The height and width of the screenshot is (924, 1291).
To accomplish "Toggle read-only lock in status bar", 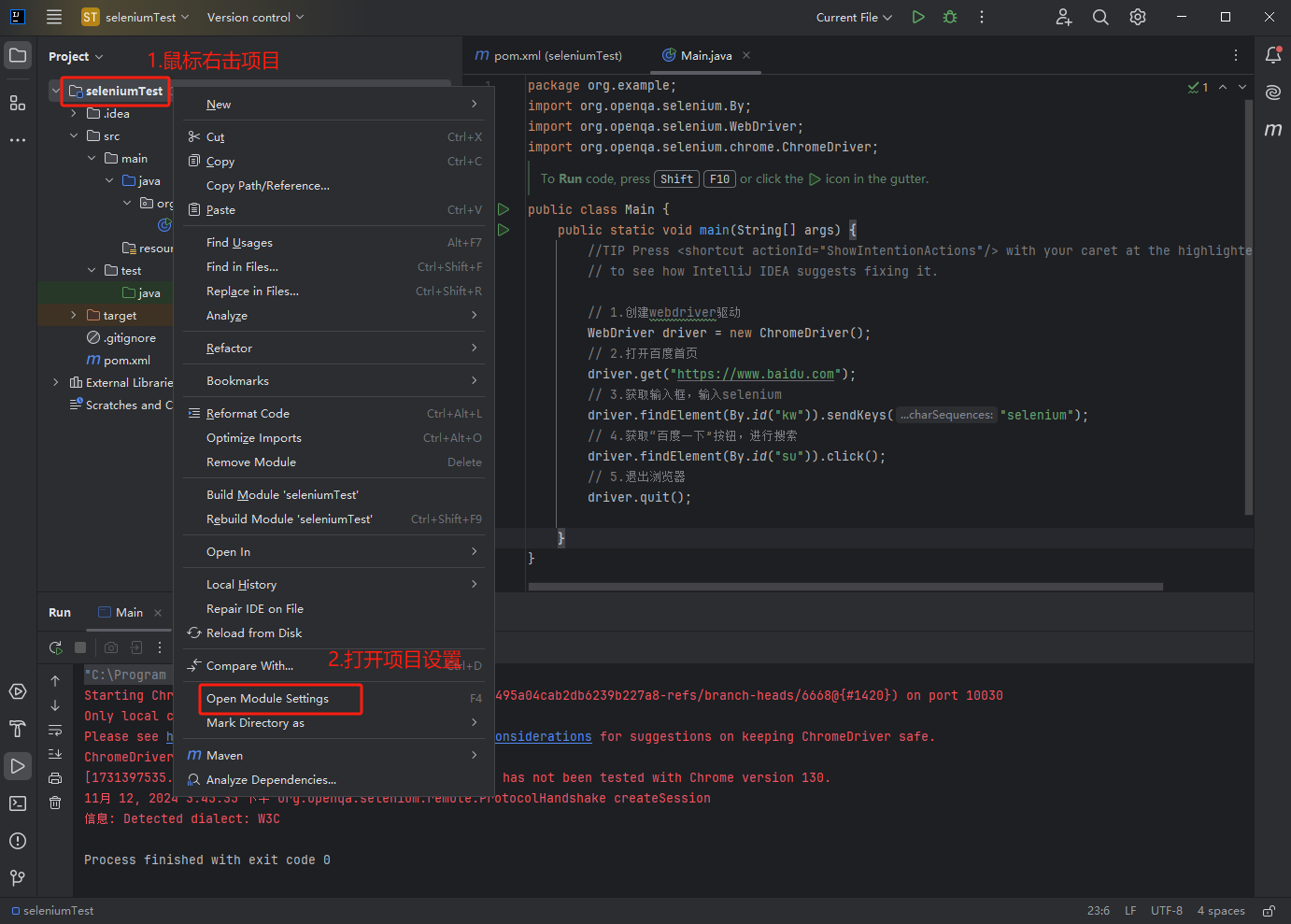I will coord(1269,911).
